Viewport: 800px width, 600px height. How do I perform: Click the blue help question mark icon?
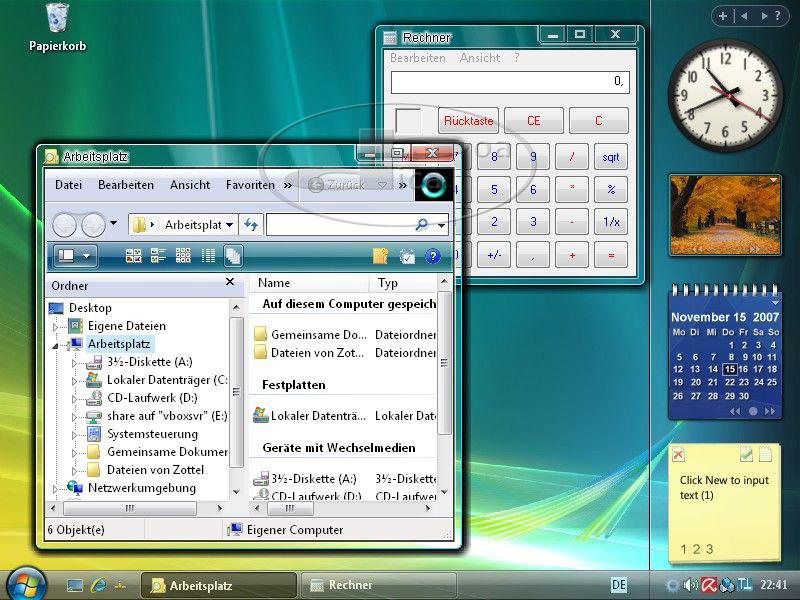pyautogui.click(x=433, y=256)
